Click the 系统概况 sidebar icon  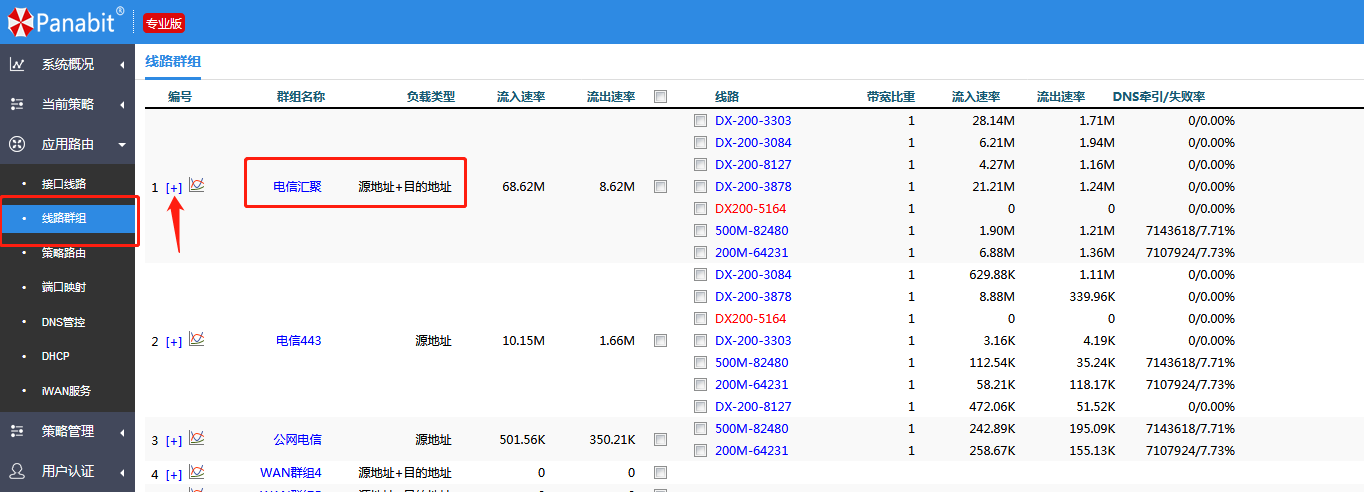17,64
